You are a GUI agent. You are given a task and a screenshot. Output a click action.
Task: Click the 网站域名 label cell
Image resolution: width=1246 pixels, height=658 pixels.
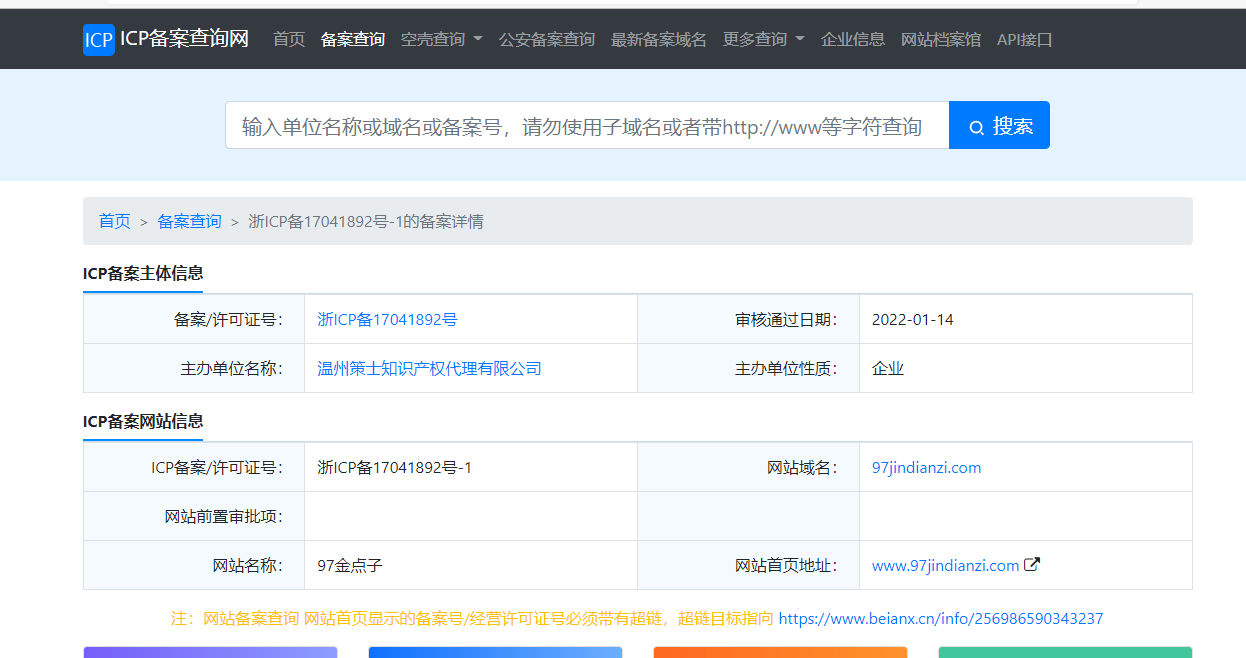pos(748,467)
